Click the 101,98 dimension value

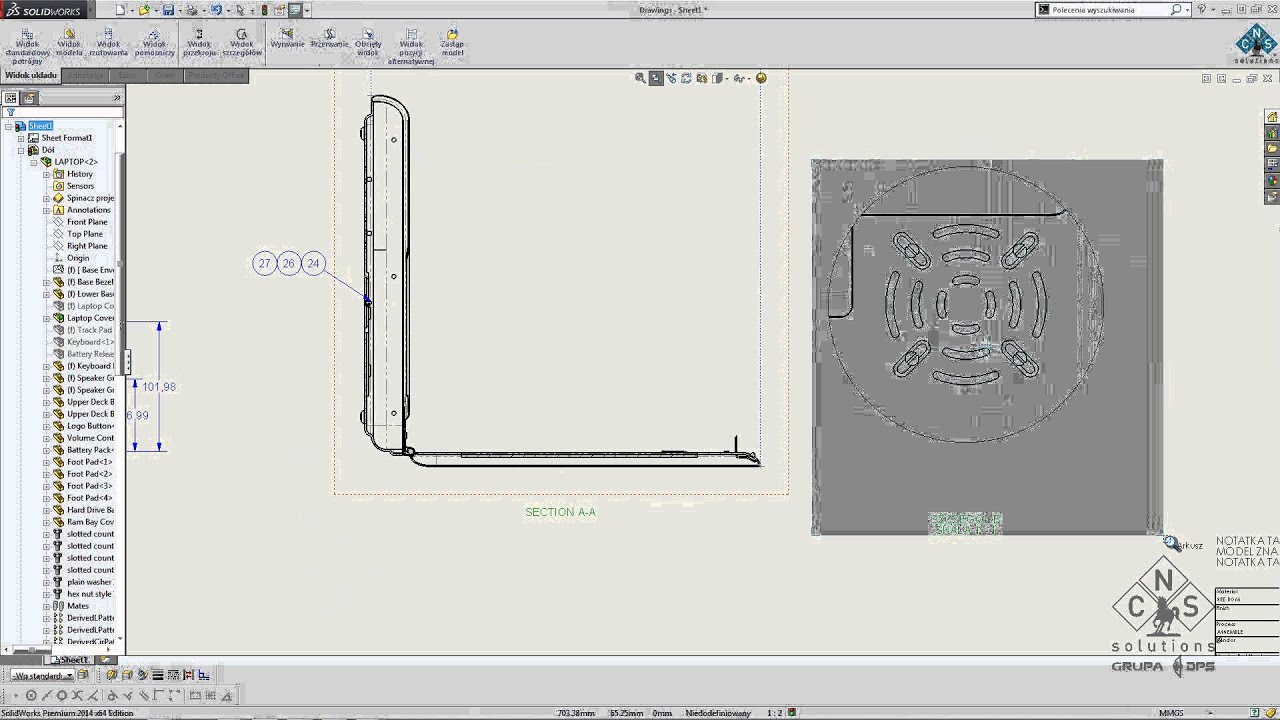(x=159, y=387)
